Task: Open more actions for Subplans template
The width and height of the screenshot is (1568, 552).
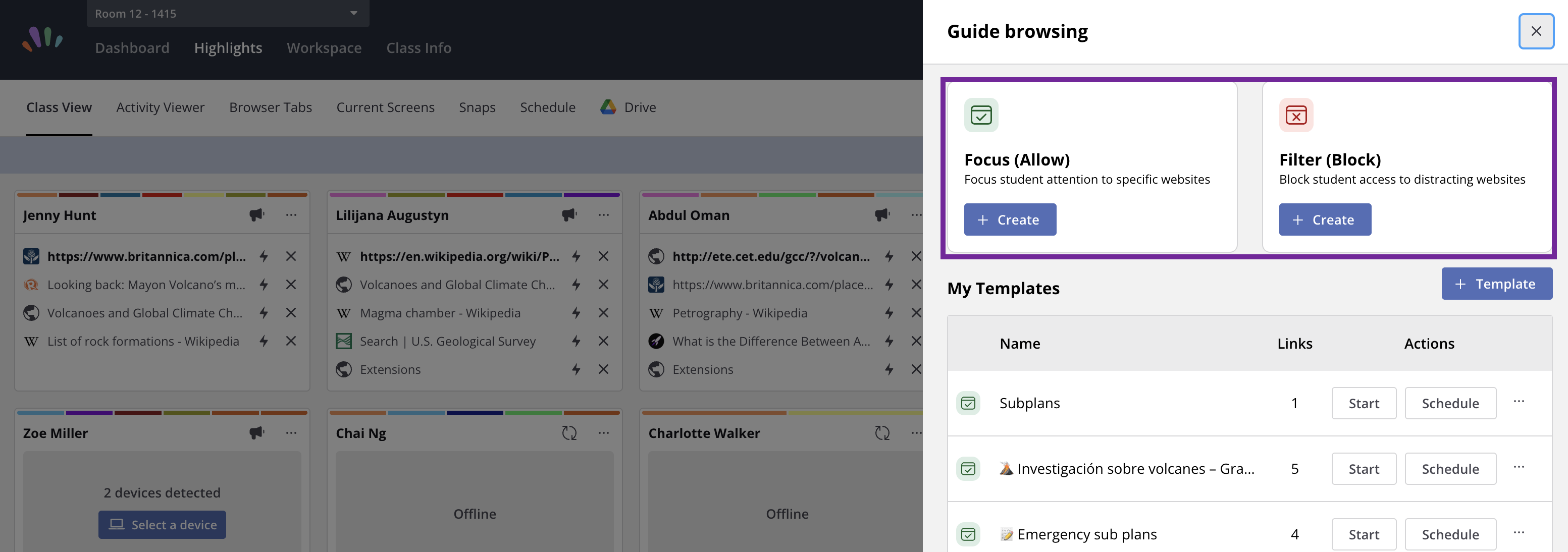Action: coord(1519,402)
